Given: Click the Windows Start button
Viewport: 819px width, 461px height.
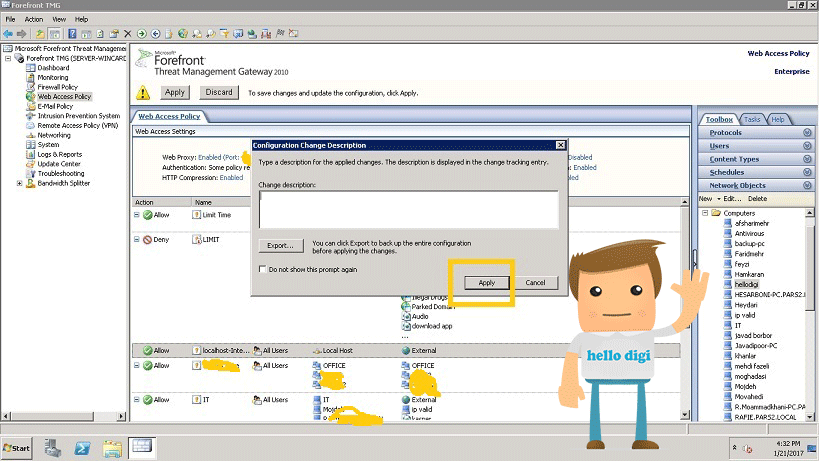Looking at the screenshot, I should [x=16, y=448].
